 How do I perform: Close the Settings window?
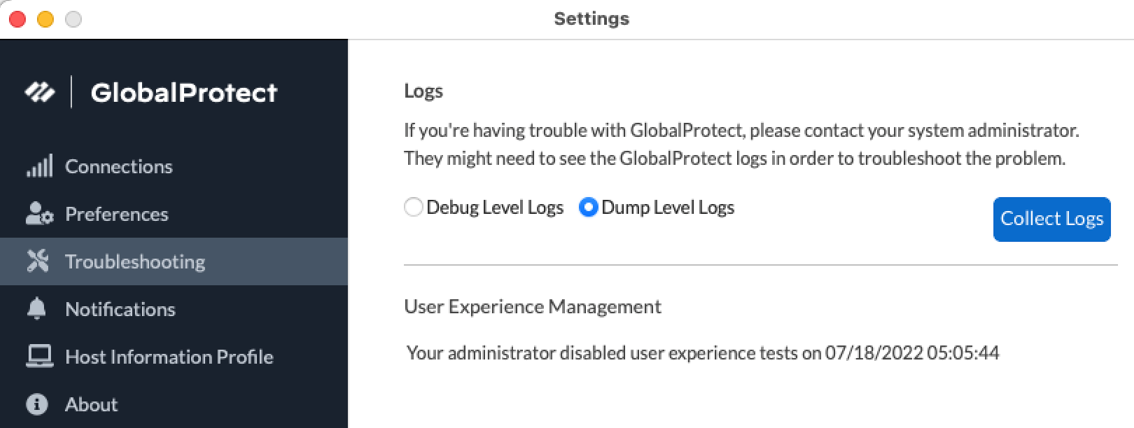[18, 19]
